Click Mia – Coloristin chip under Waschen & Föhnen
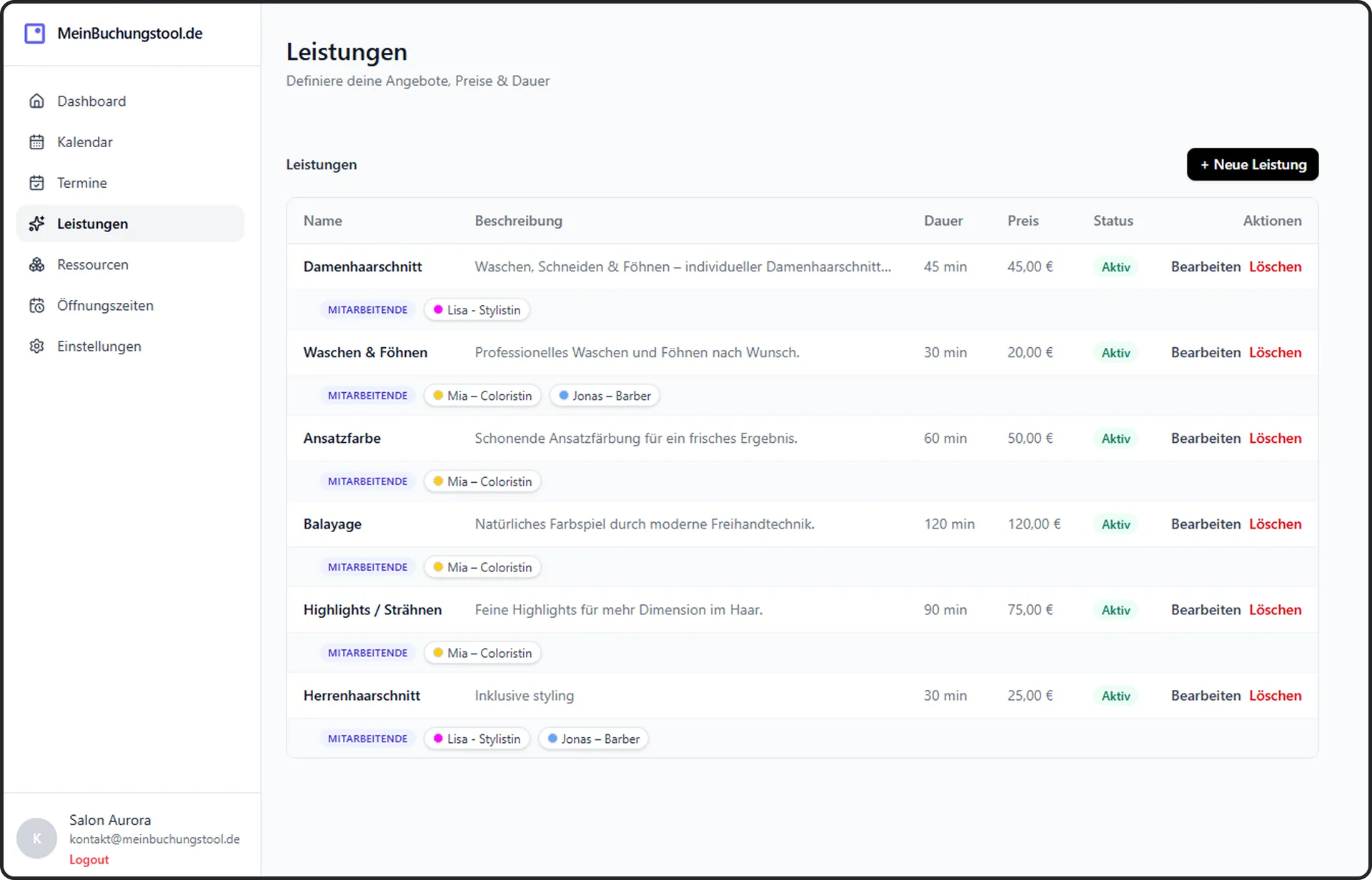The image size is (1372, 880). click(482, 396)
